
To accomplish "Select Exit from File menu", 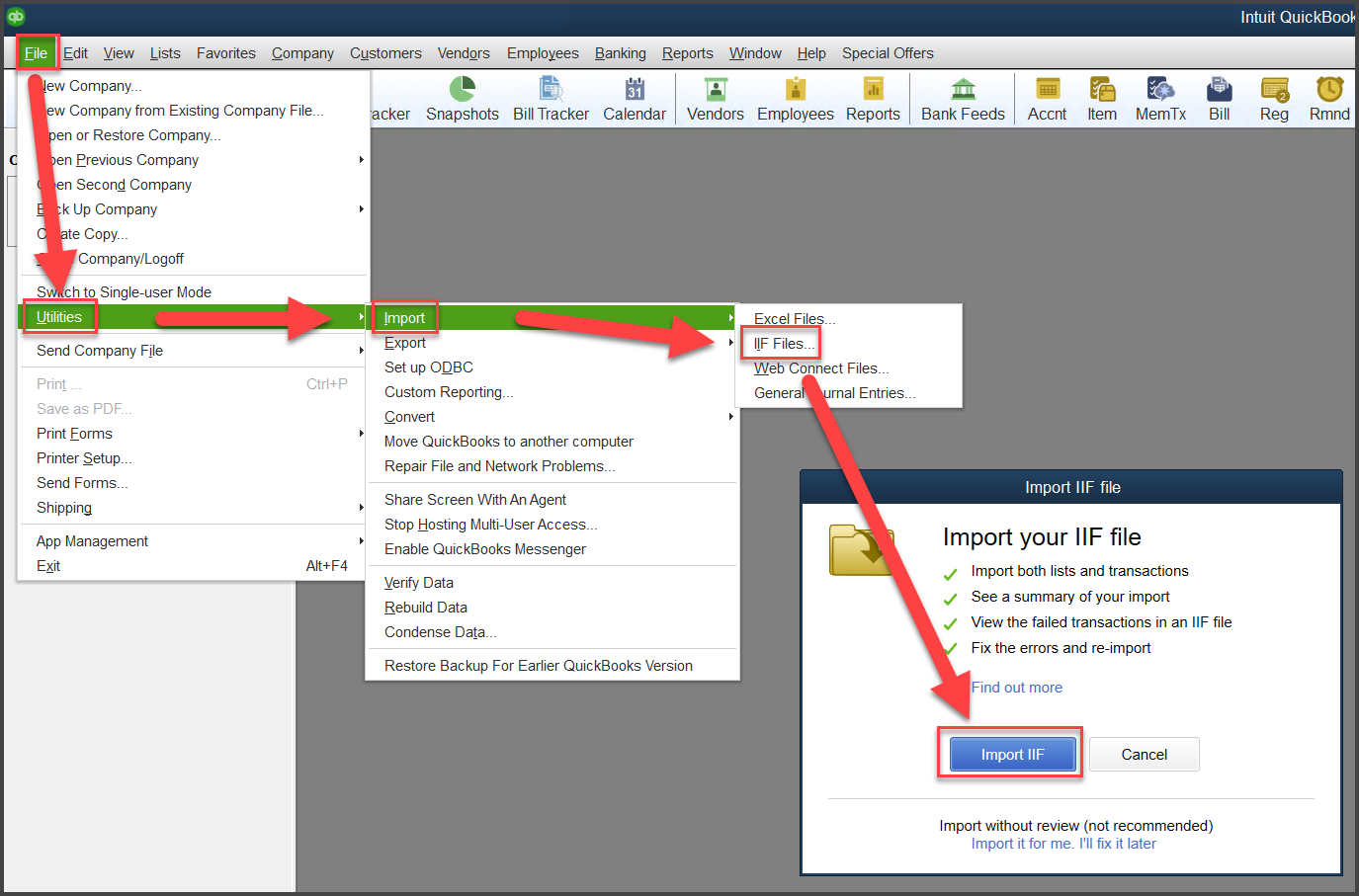I will click(x=193, y=566).
